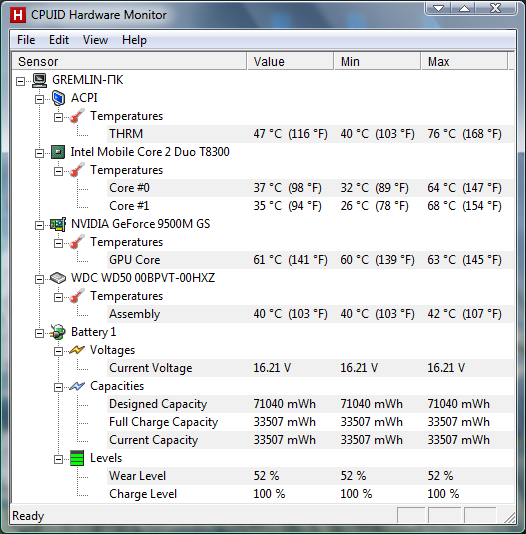Open the View menu
Viewport: 526px width, 534px height.
[x=95, y=40]
